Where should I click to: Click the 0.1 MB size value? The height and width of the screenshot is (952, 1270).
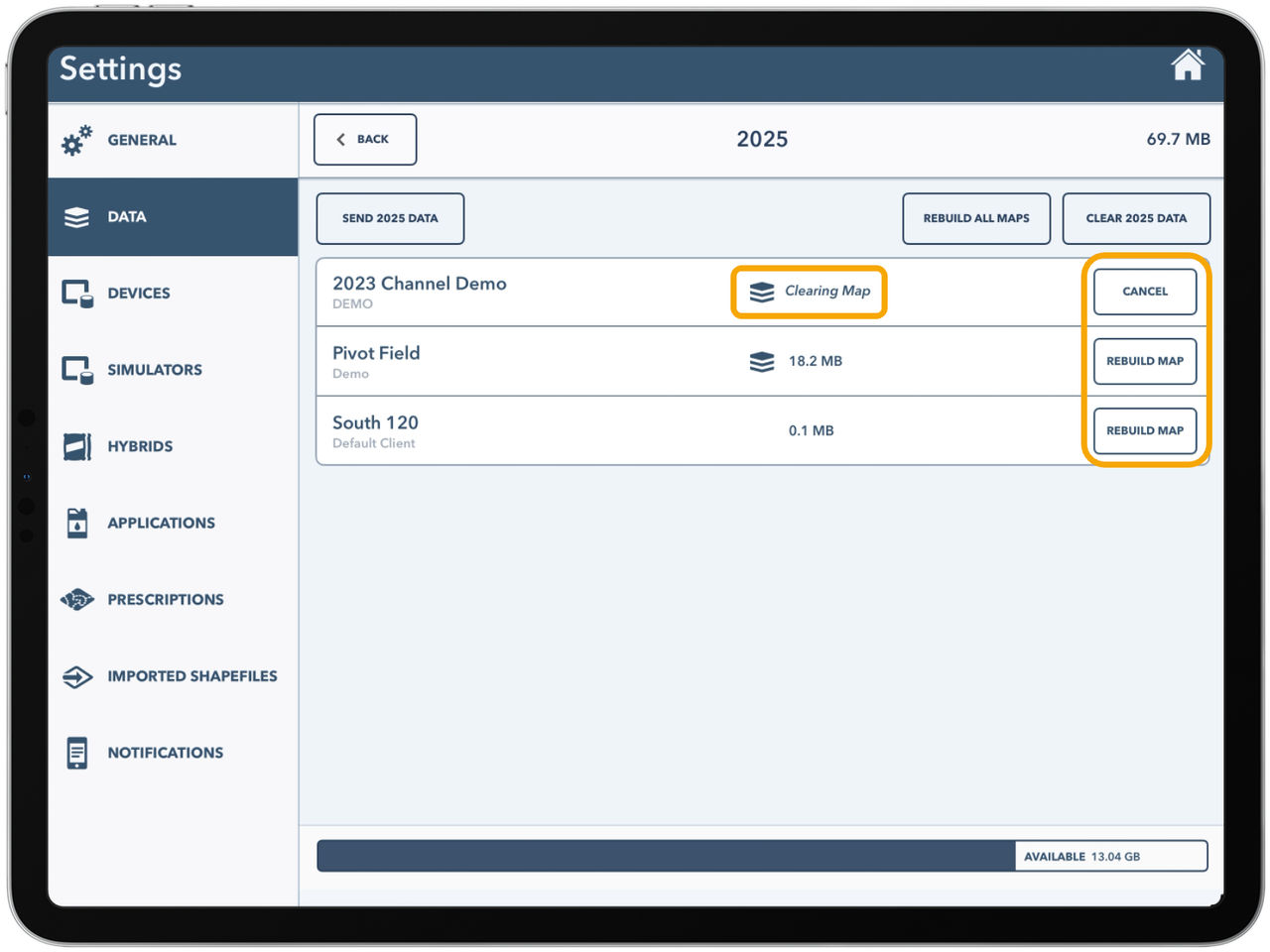[x=812, y=430]
